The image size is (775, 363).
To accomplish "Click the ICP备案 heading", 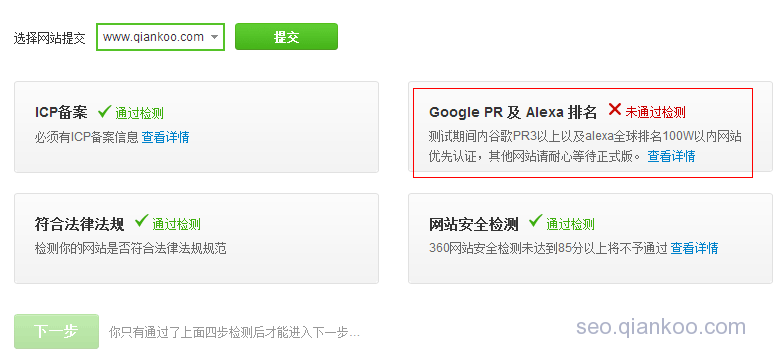I will [x=61, y=112].
